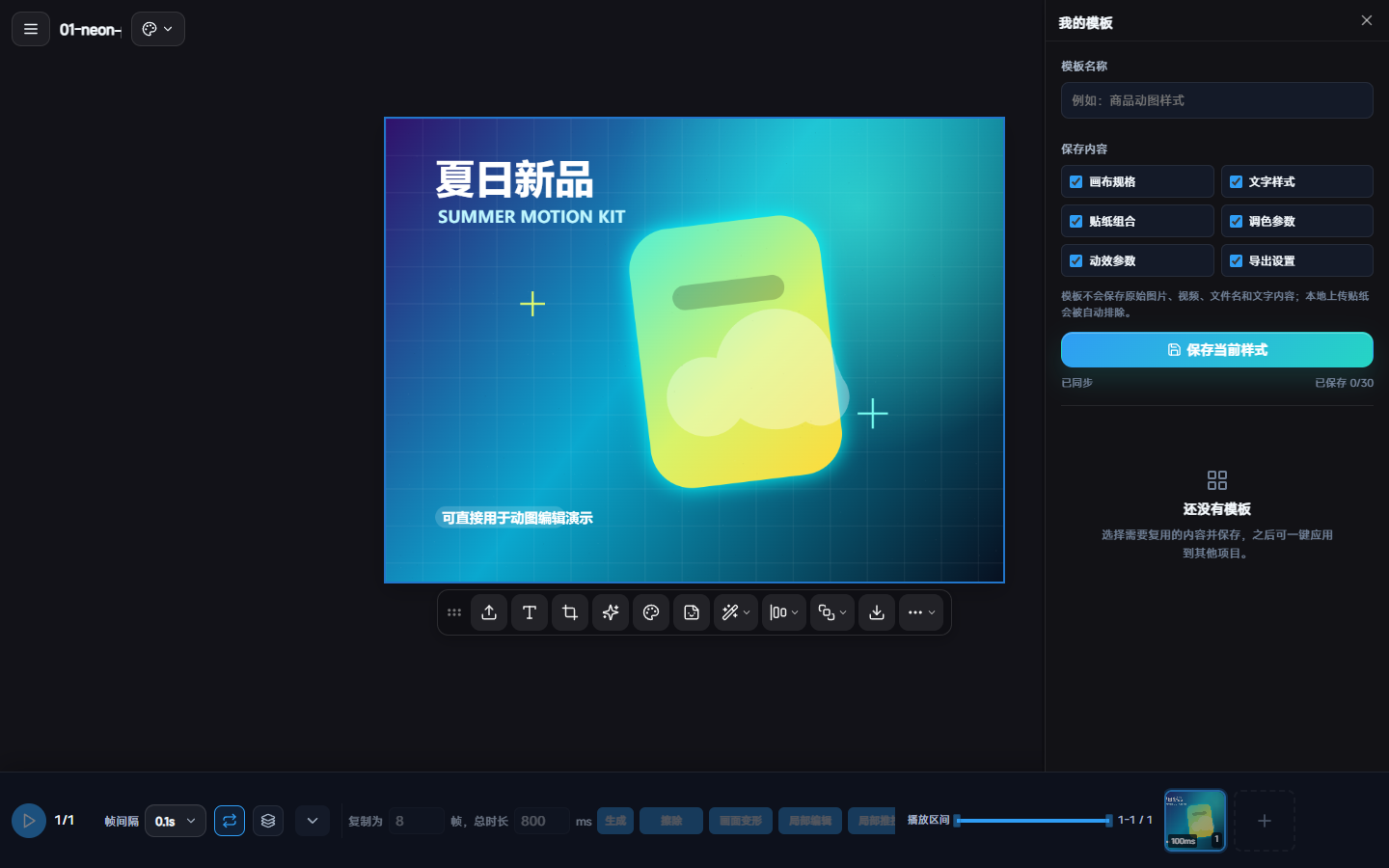Click the 生成 button
1389x868 pixels.
coord(615,821)
